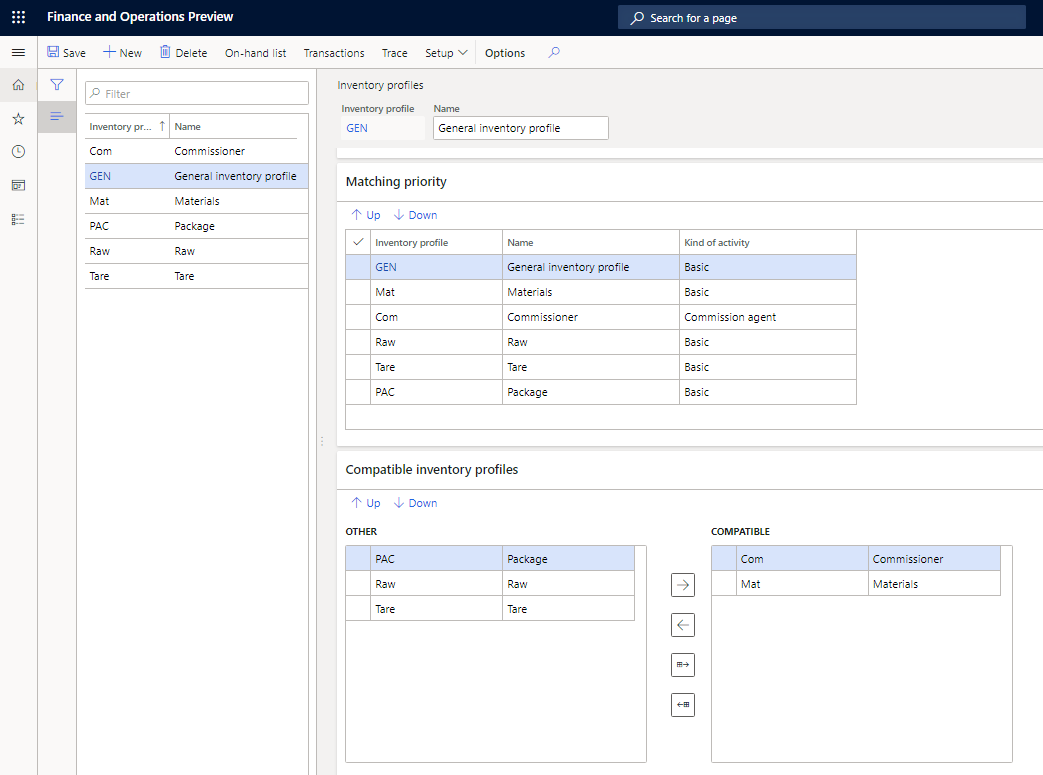Open Recent clock icon
The height and width of the screenshot is (775, 1043).
19,152
